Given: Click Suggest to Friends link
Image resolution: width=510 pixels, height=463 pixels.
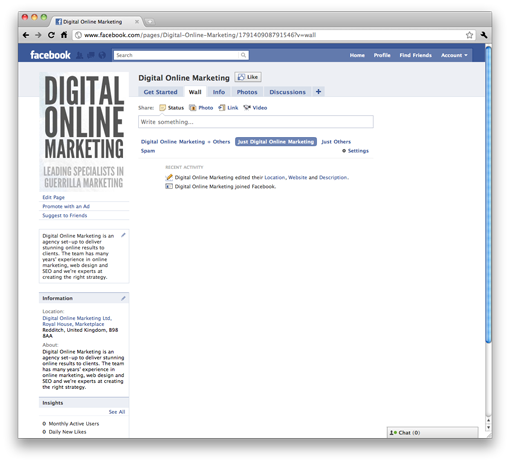Looking at the screenshot, I should (x=65, y=216).
